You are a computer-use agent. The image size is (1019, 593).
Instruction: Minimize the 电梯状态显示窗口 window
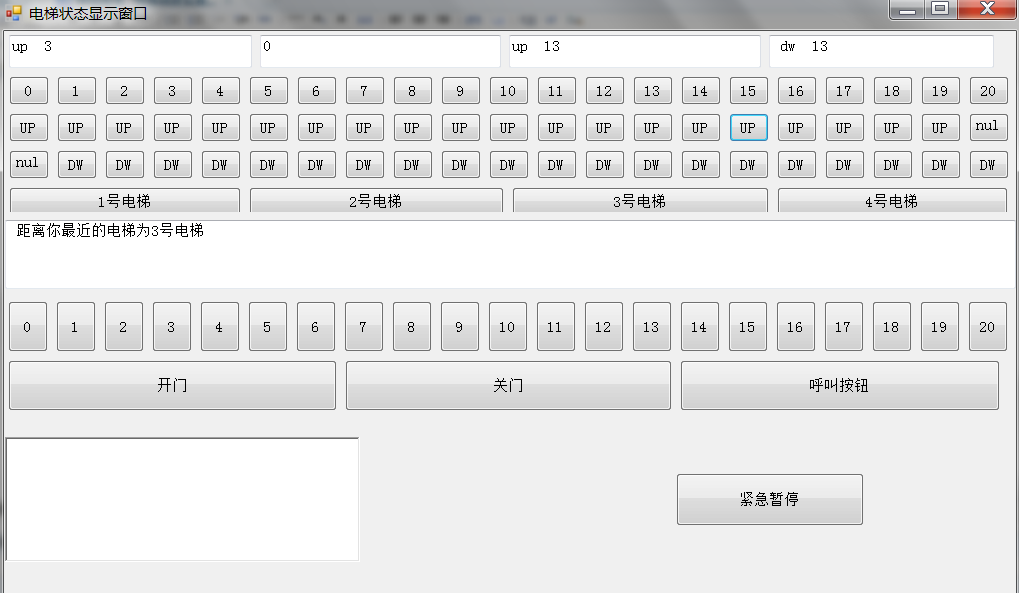907,9
